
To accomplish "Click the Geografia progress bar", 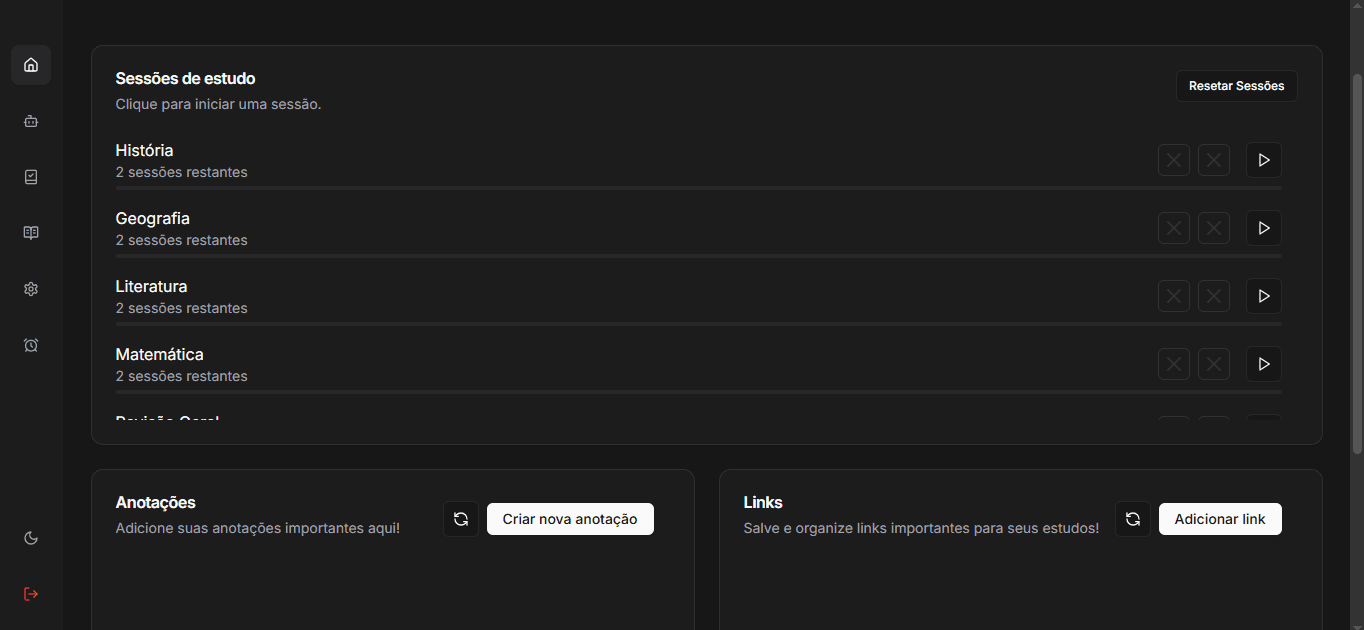I will coord(699,256).
